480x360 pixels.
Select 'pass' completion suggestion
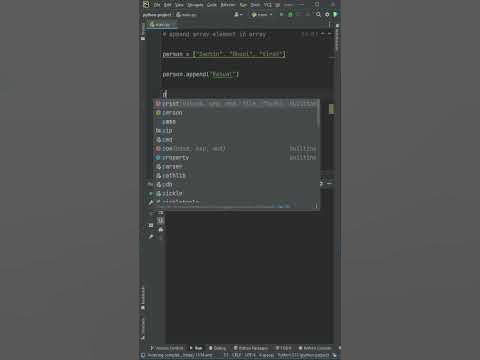click(x=236, y=122)
